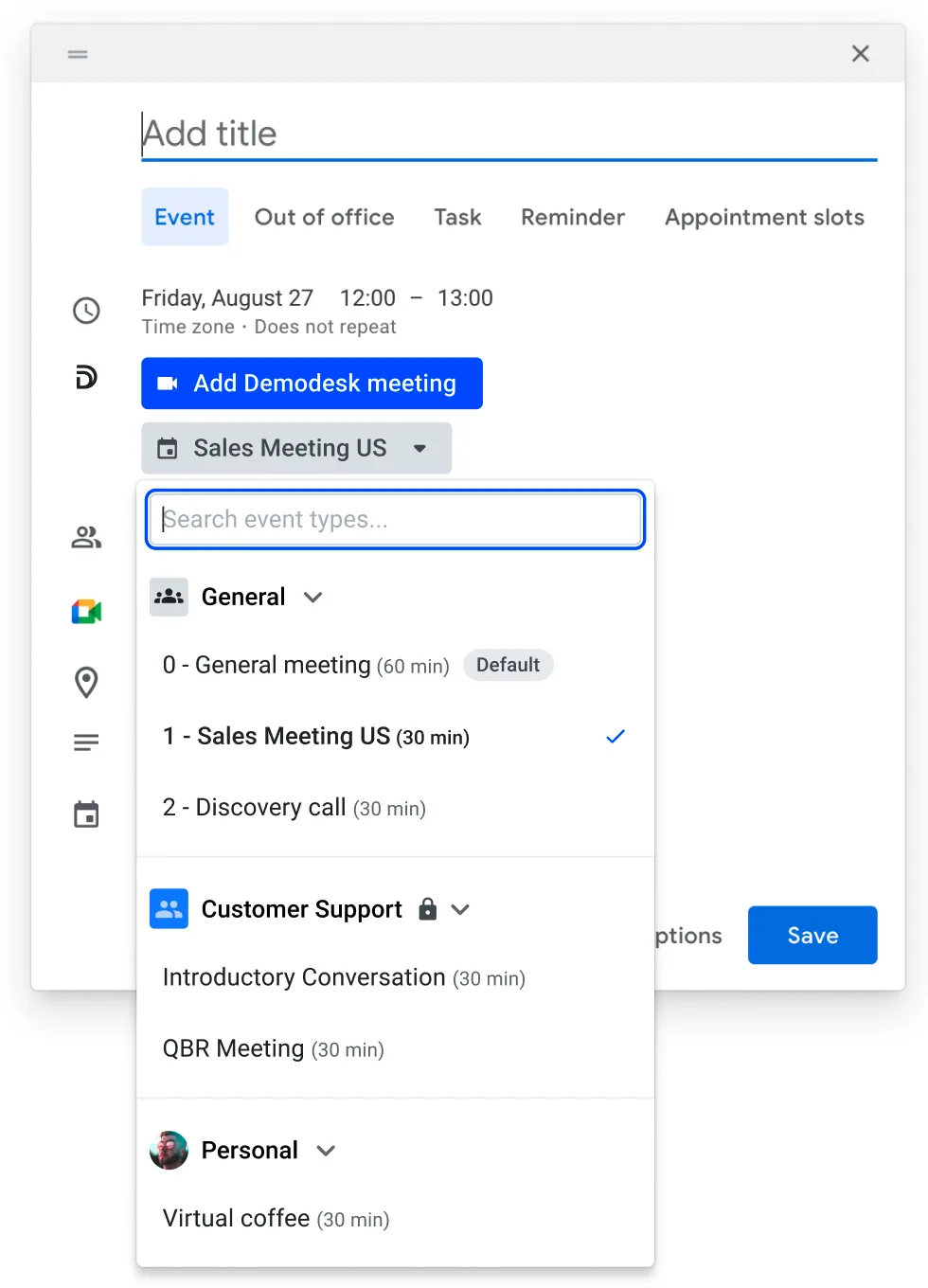The width and height of the screenshot is (928, 1288).
Task: Select the Event tab
Action: click(185, 217)
